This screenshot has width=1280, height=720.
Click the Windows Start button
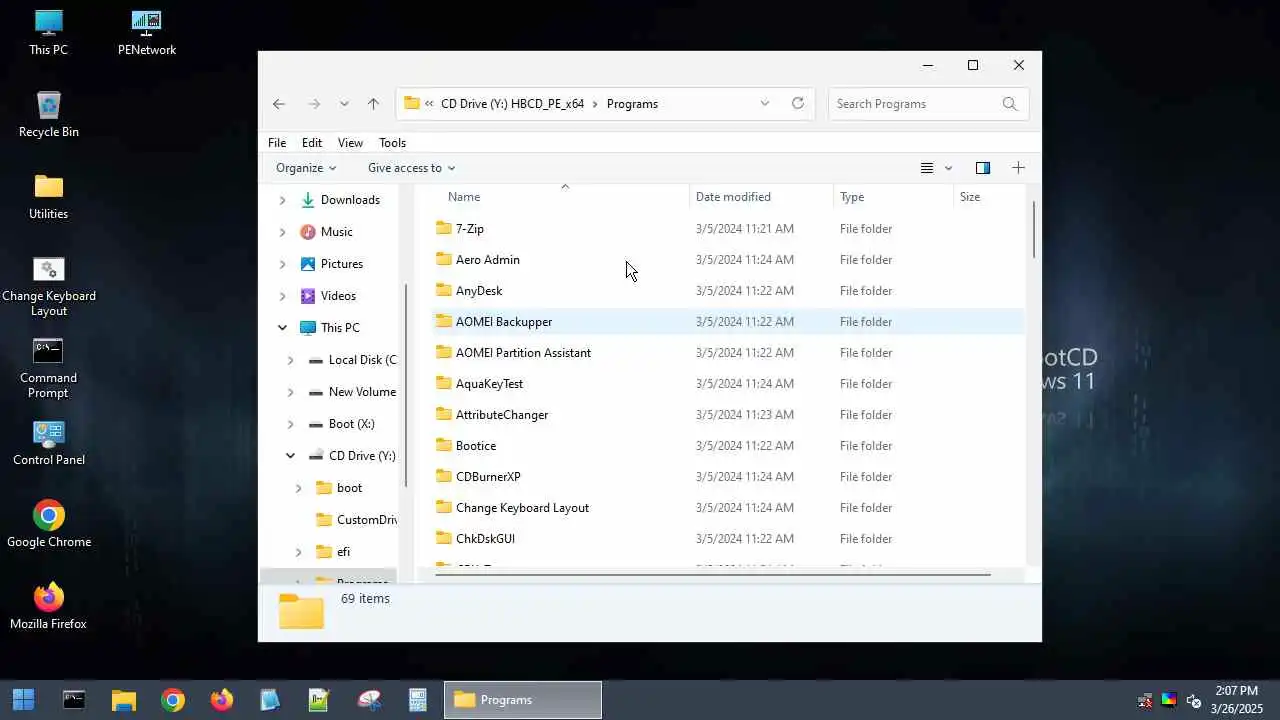click(23, 700)
